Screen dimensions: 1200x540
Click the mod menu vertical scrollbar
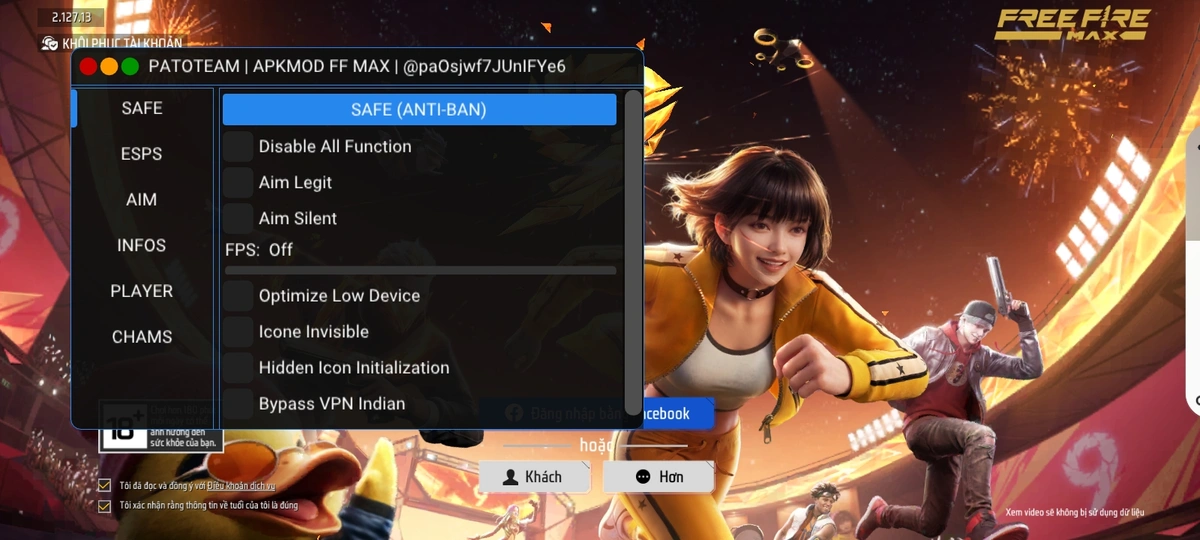[632, 252]
